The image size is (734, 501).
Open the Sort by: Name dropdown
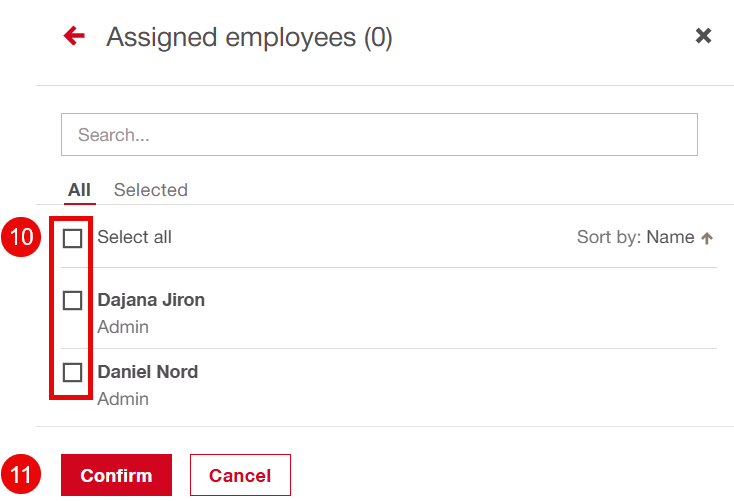click(635, 238)
